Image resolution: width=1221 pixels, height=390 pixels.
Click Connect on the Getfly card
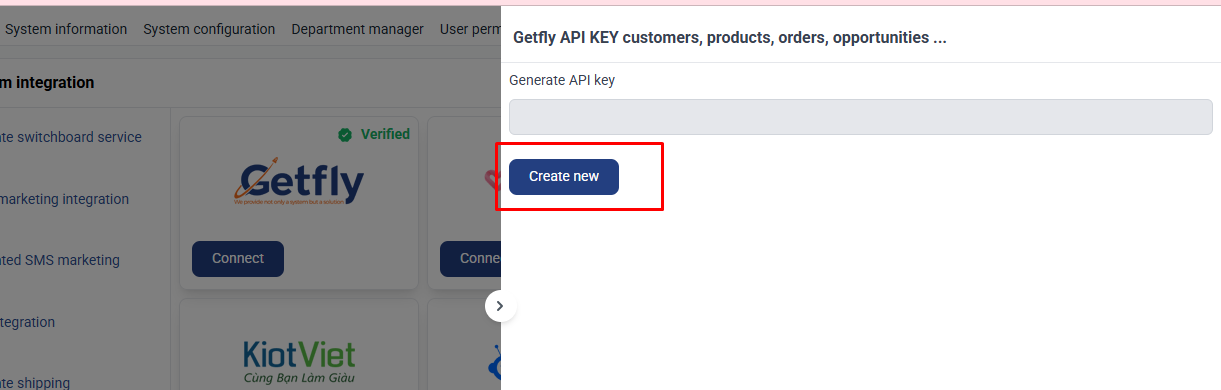(x=238, y=259)
